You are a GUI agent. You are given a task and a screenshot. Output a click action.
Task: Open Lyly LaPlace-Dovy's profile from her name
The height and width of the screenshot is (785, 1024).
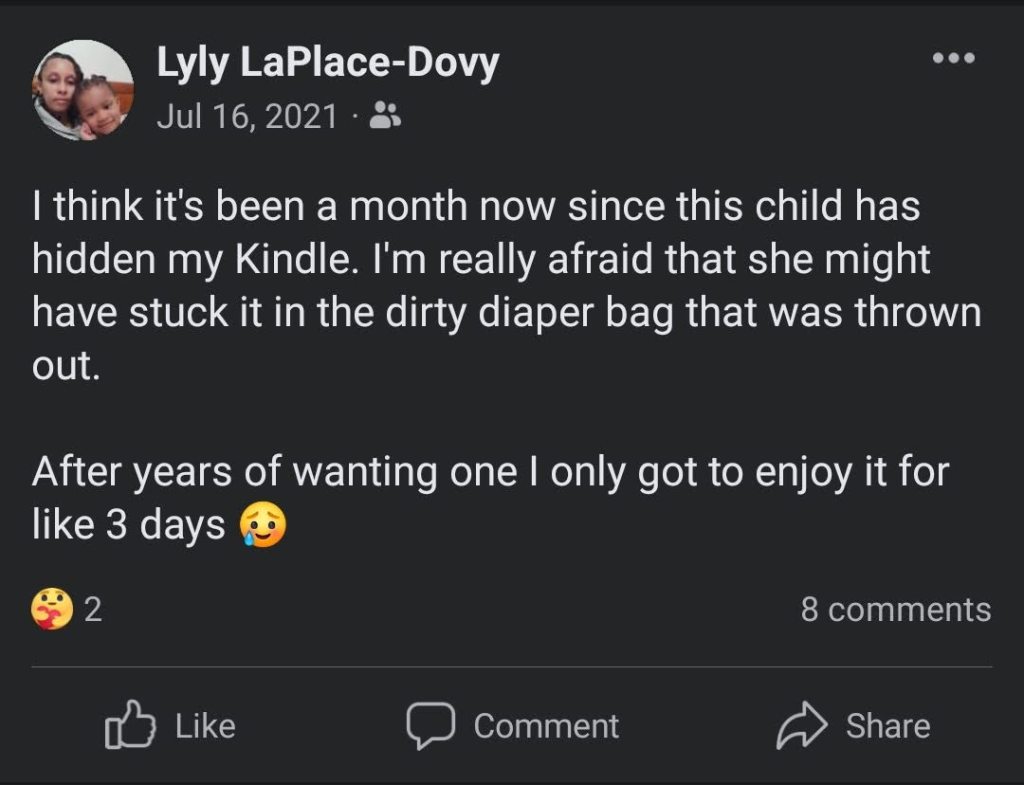(327, 65)
